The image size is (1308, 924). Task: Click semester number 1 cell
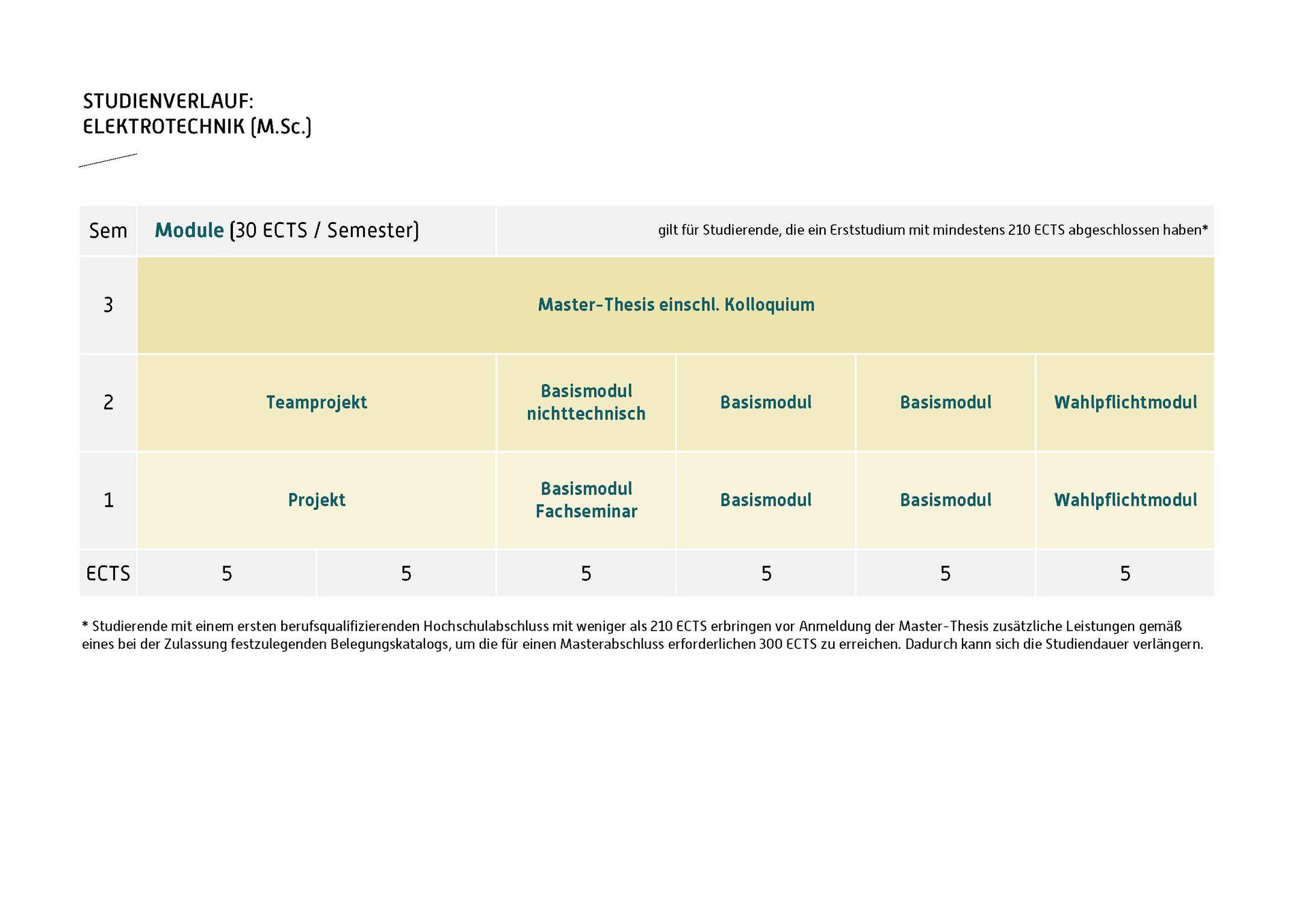(108, 500)
